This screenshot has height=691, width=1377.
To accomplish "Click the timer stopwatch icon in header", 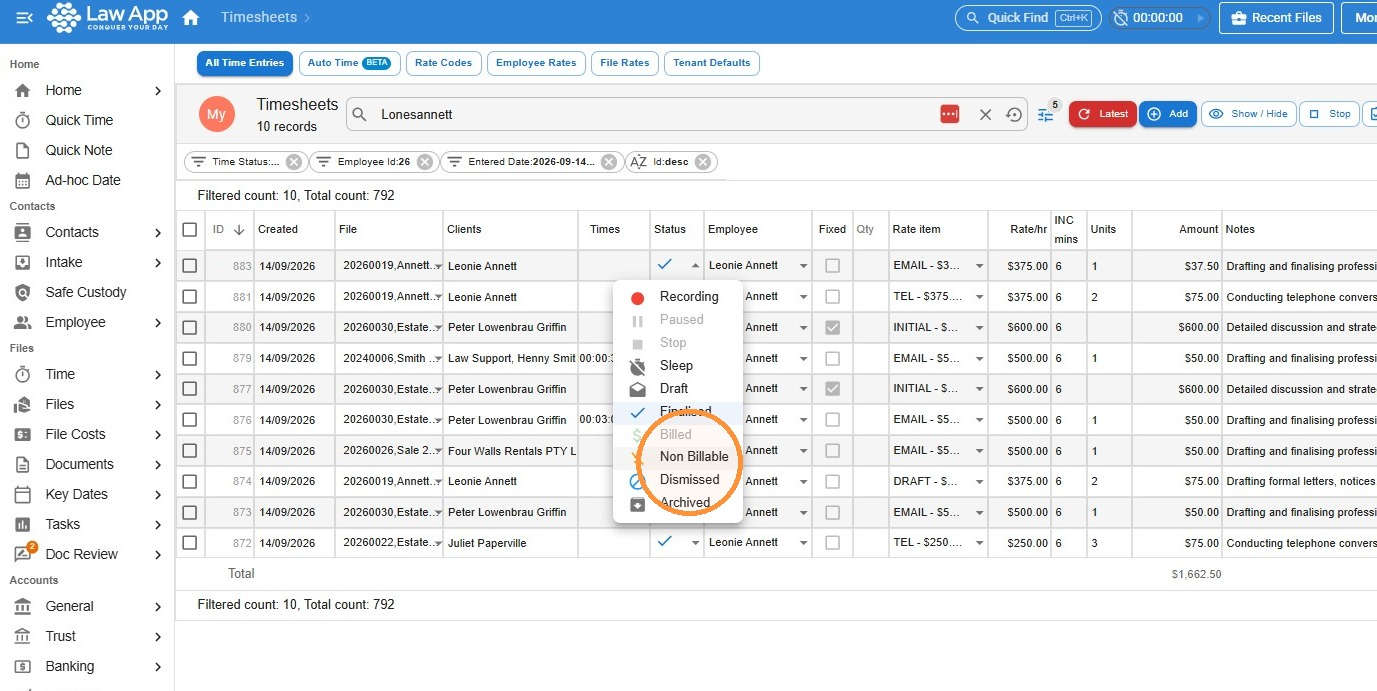I will pos(1121,18).
